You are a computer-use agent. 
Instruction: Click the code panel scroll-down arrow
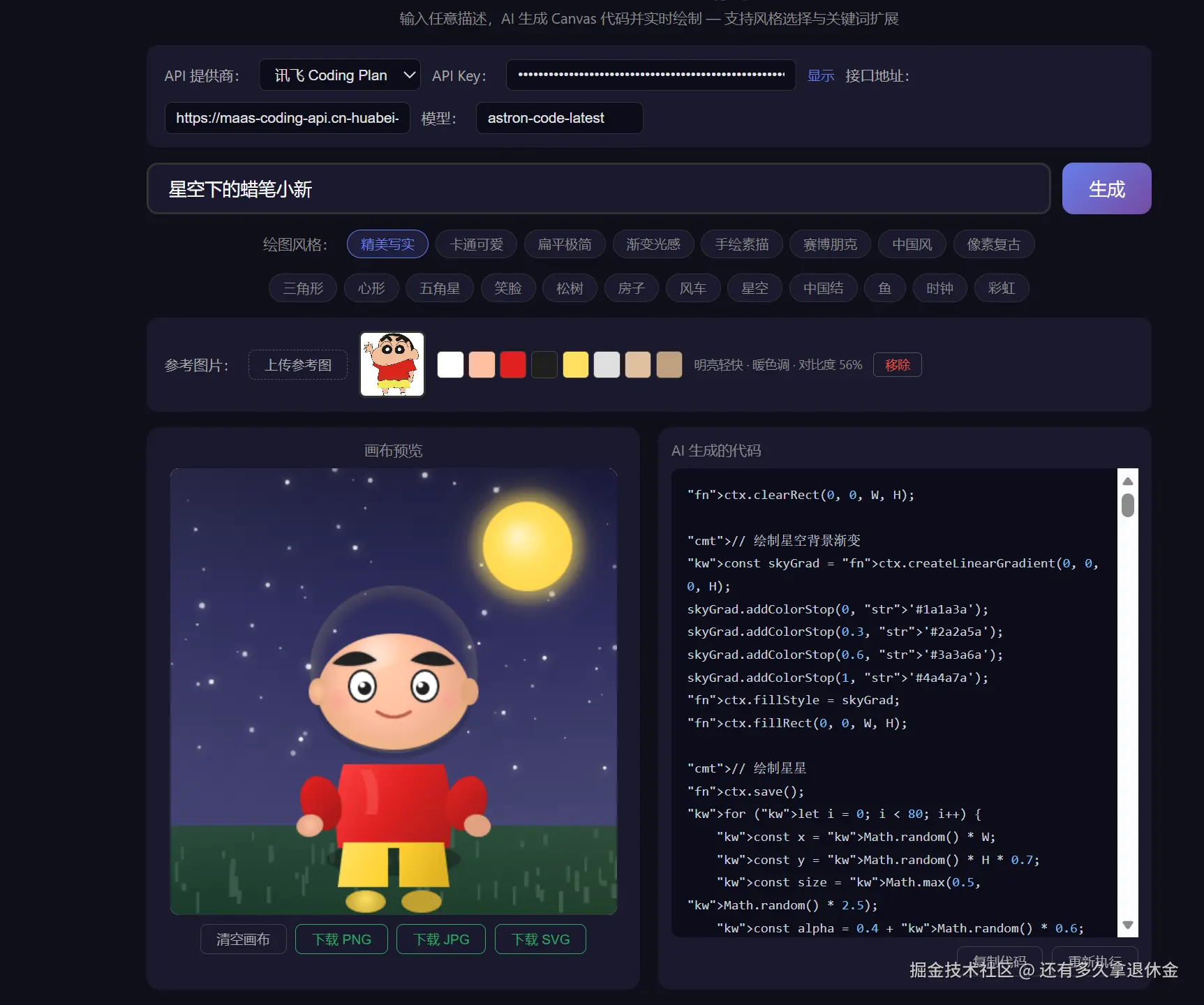click(1128, 925)
